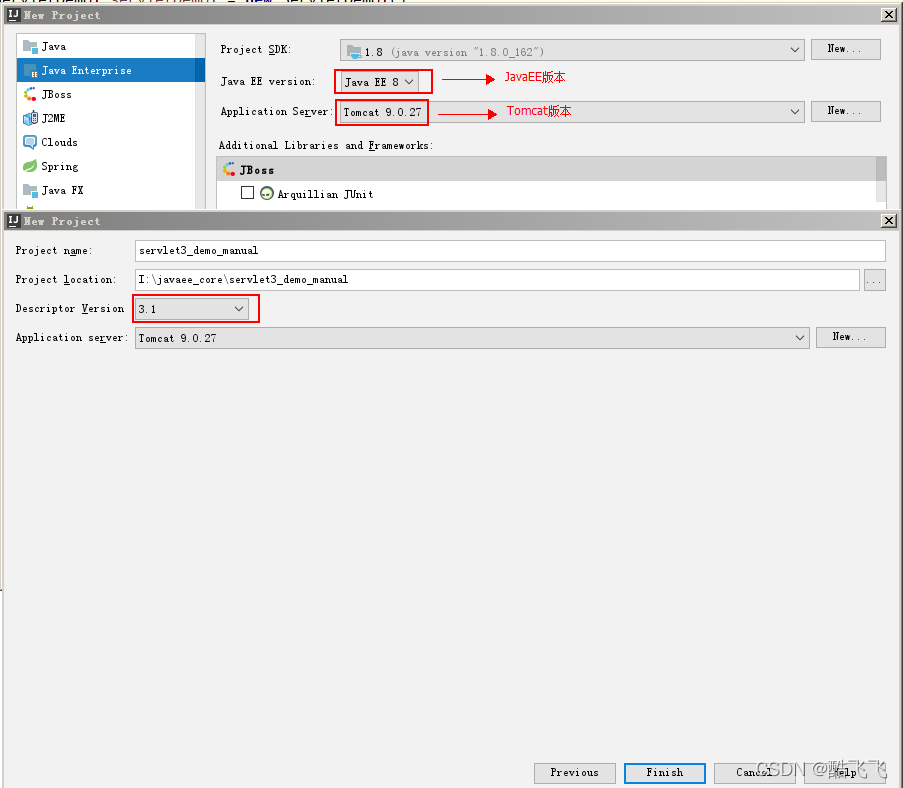903x788 pixels.
Task: Select the JBoss group header in frameworks list
Action: (x=546, y=169)
